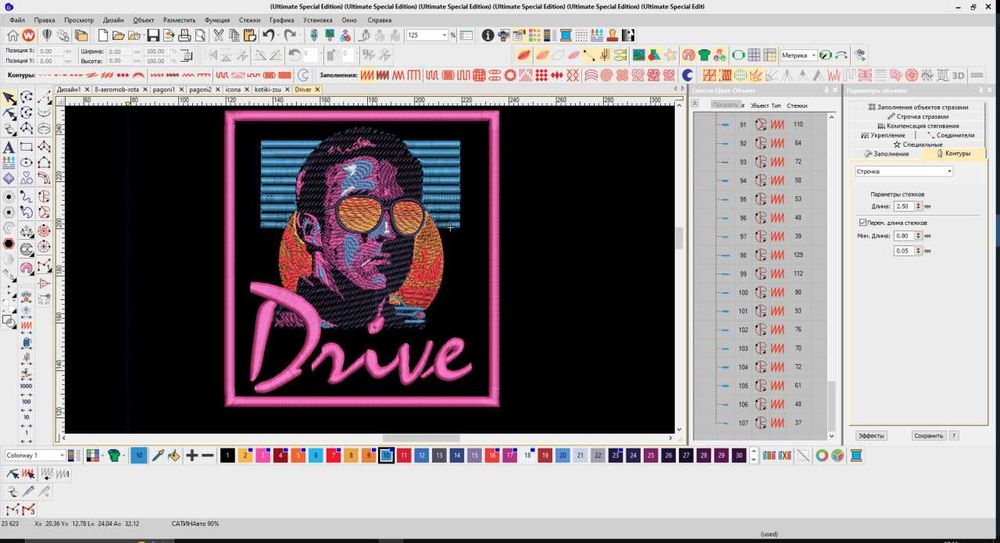Switch to the Заполнения properties tab
Screen dimensions: 1000x543
click(886, 153)
